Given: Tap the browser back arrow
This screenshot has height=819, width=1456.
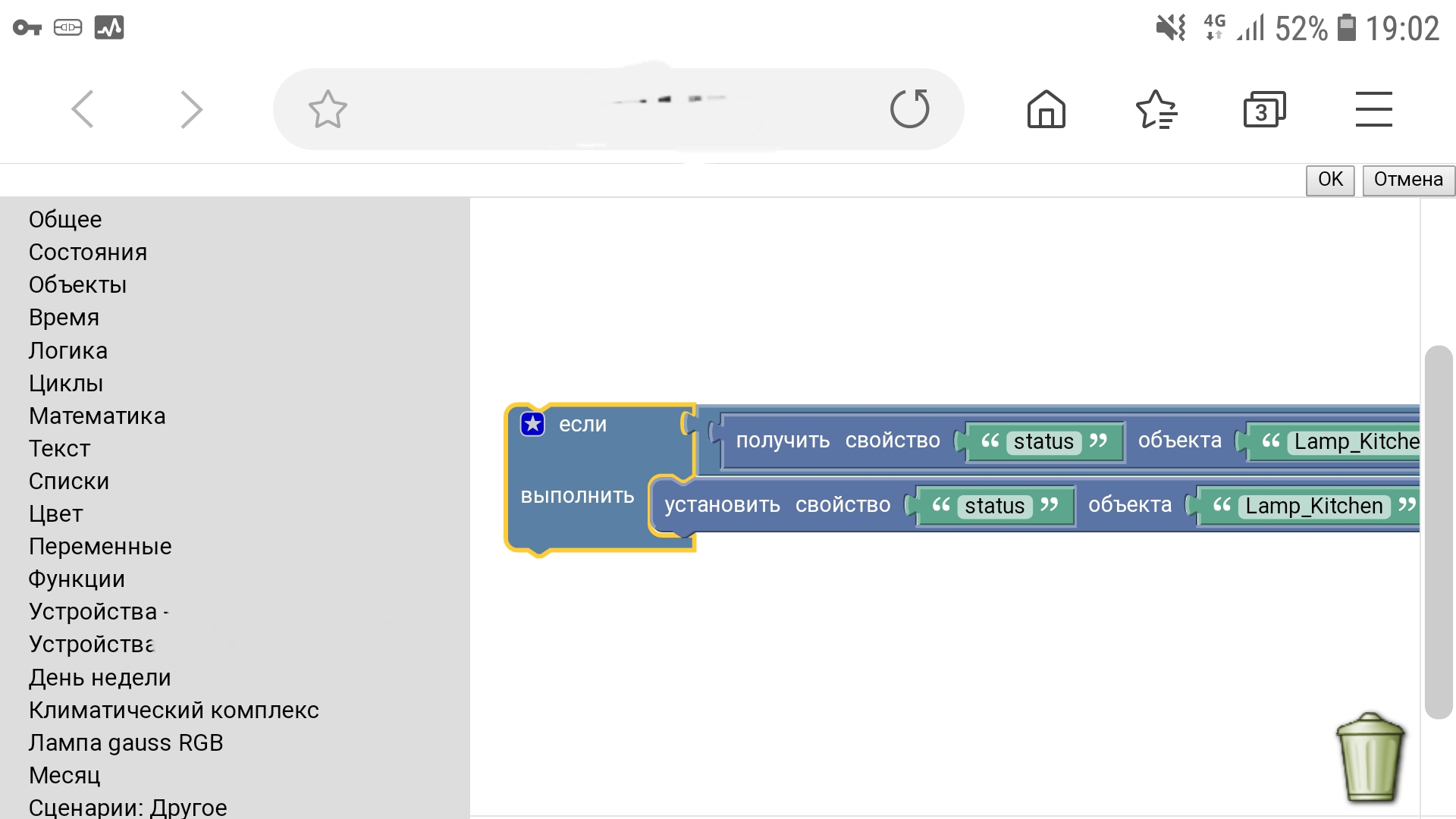Looking at the screenshot, I should (83, 109).
